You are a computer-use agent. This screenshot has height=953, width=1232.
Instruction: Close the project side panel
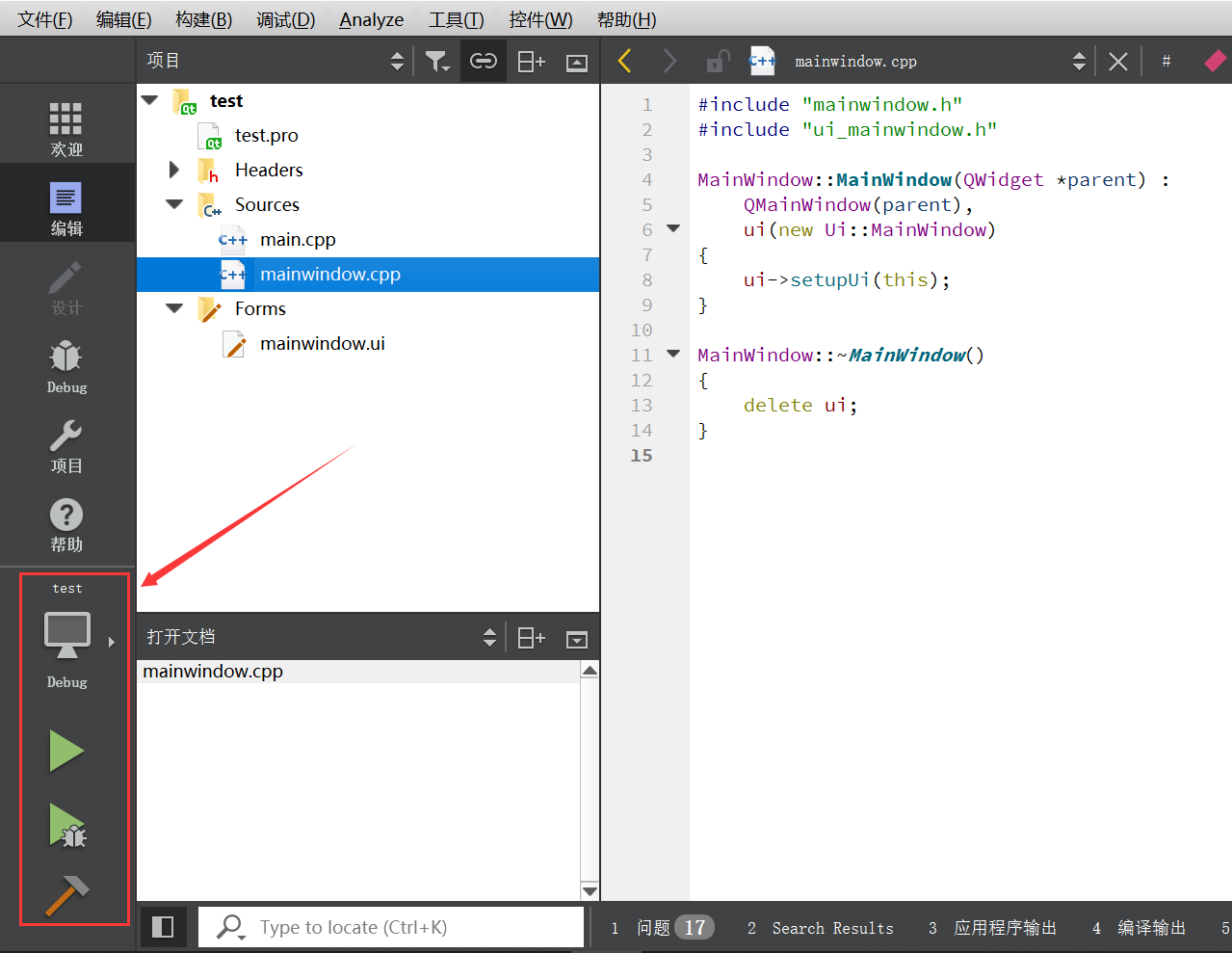pos(577,63)
